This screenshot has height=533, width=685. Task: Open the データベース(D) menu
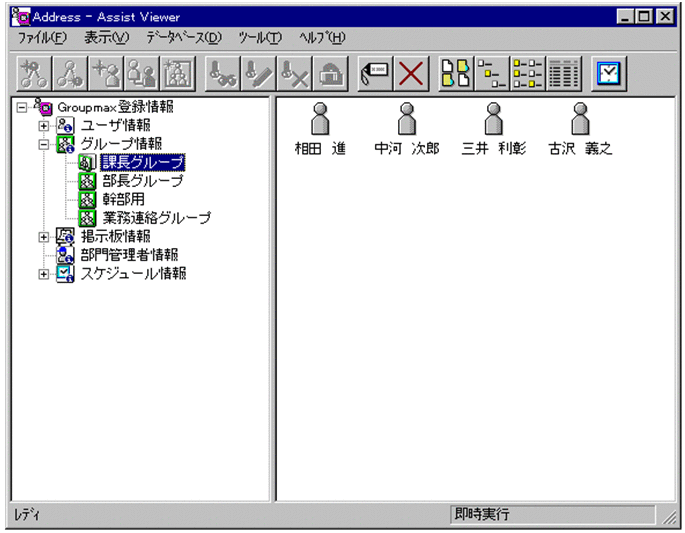(184, 38)
